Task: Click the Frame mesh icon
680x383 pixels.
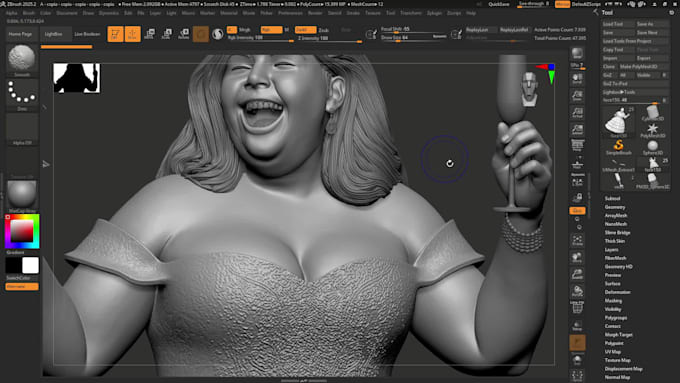Action: pyautogui.click(x=577, y=240)
